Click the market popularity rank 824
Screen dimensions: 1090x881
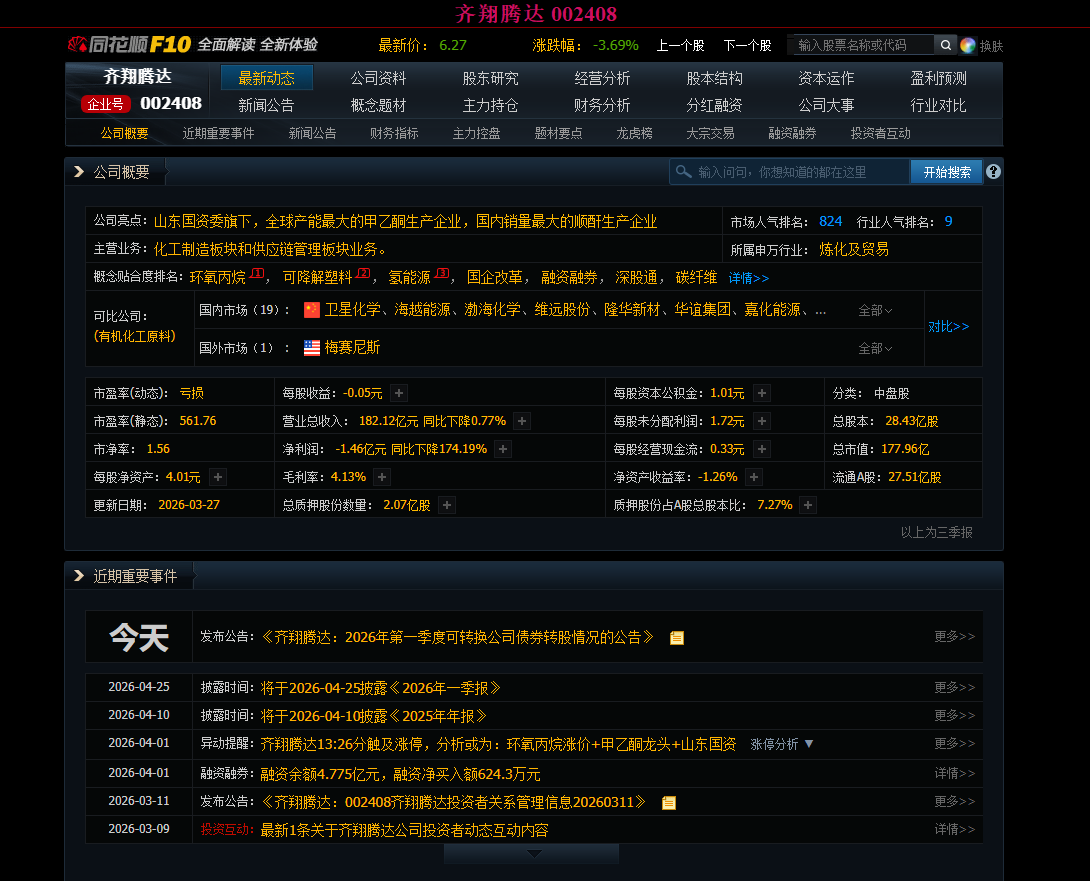(830, 221)
